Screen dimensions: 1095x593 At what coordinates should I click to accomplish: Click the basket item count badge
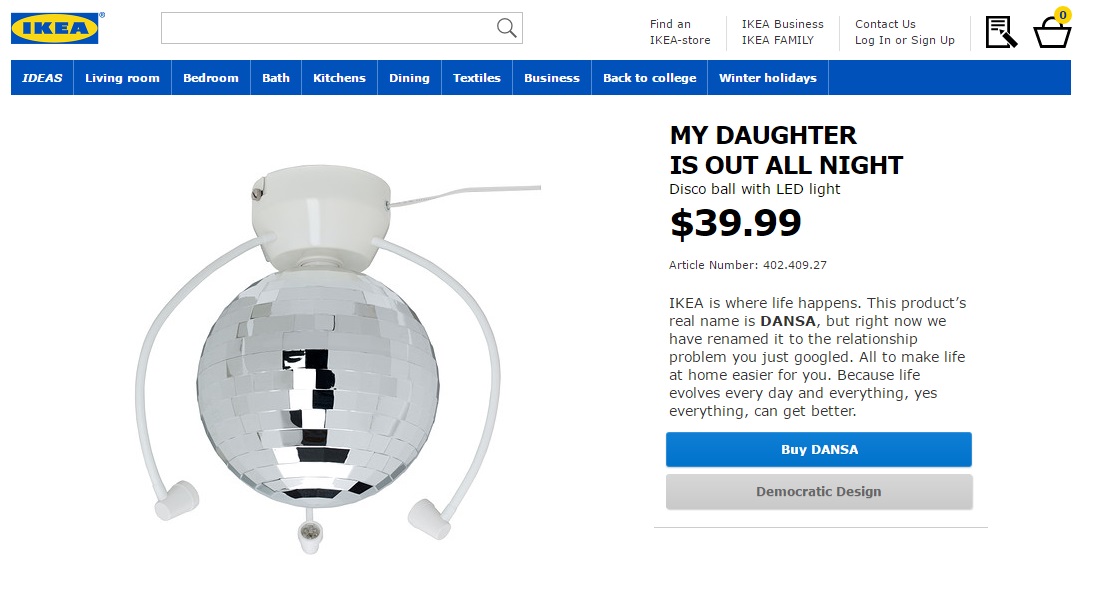[x=1062, y=15]
